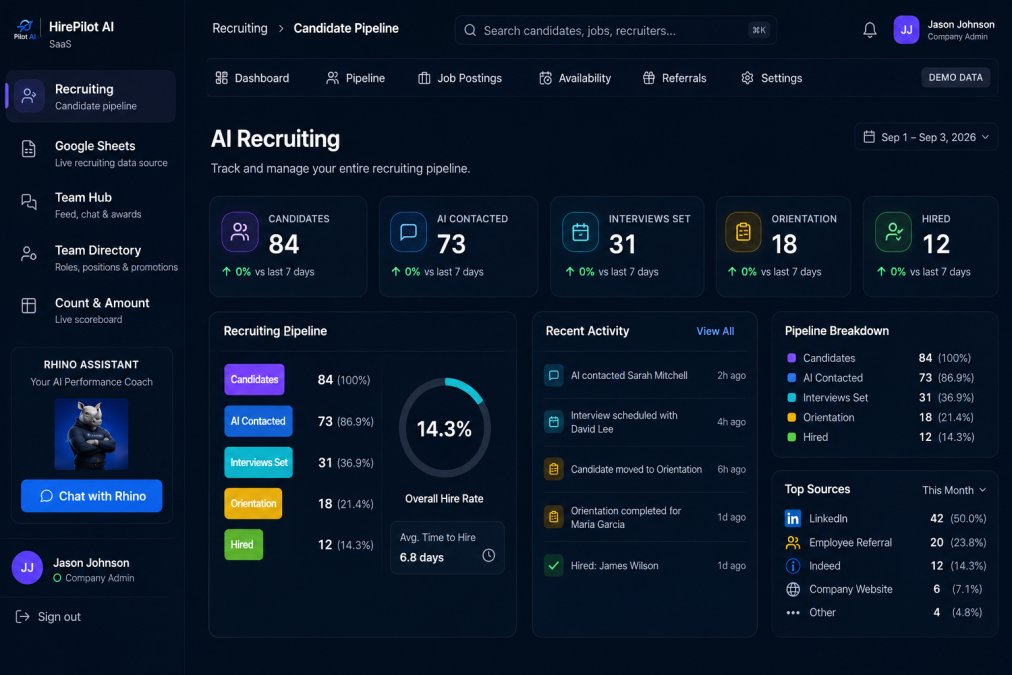Click the yellow Orientation pipeline stage
1012x675 pixels.
[x=253, y=503]
